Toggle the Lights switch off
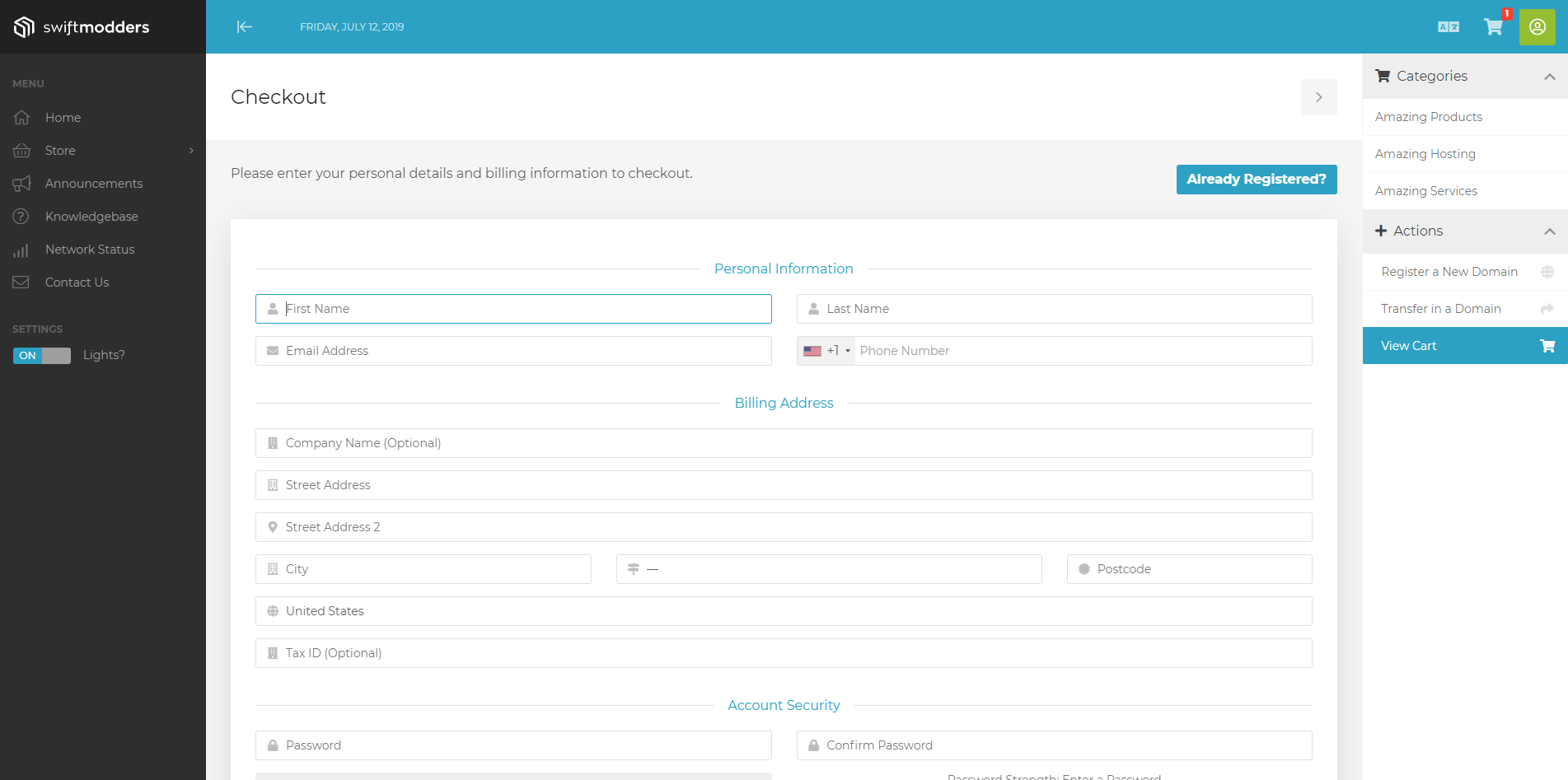 click(x=42, y=356)
